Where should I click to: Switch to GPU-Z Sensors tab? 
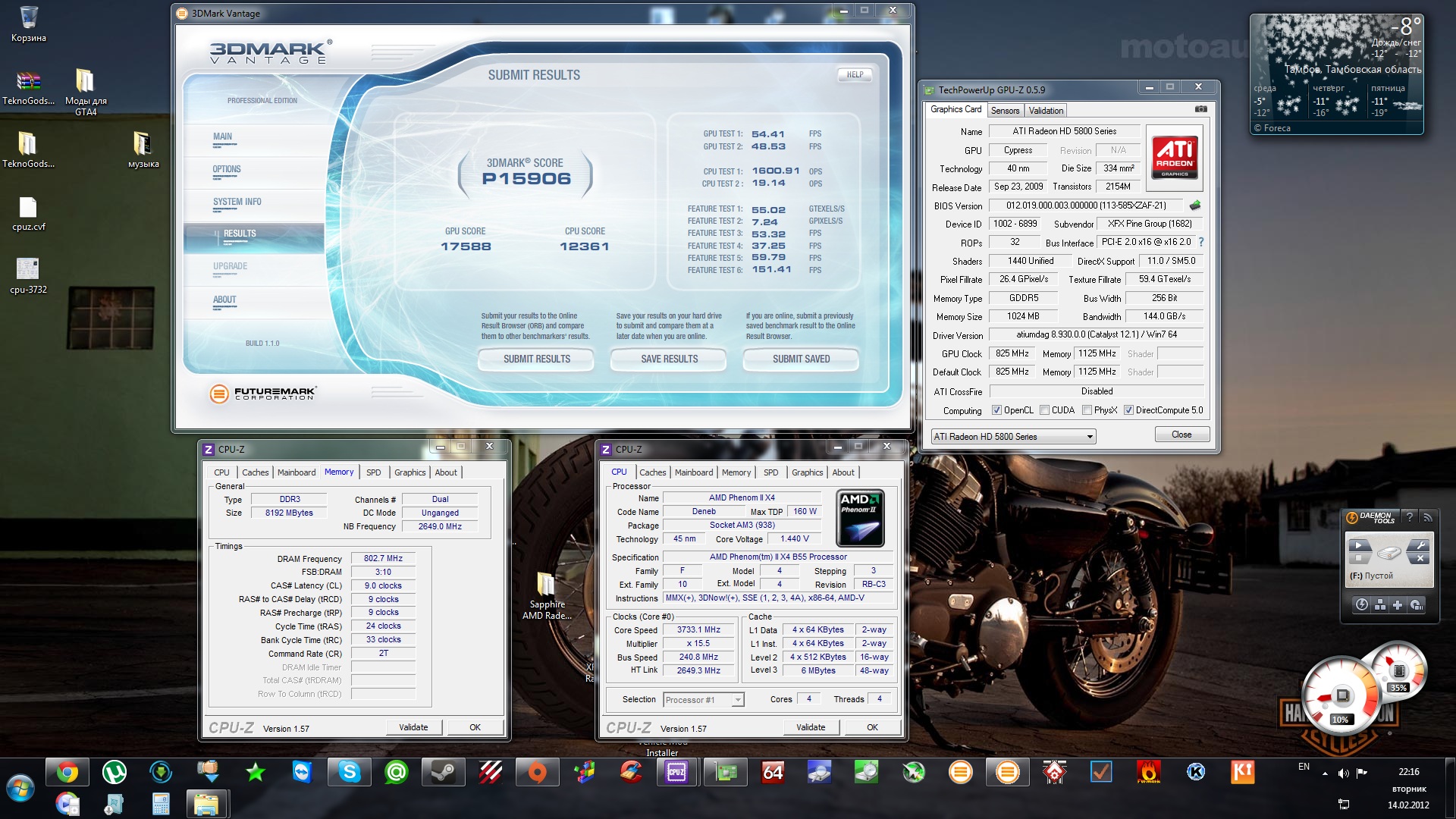point(1005,111)
